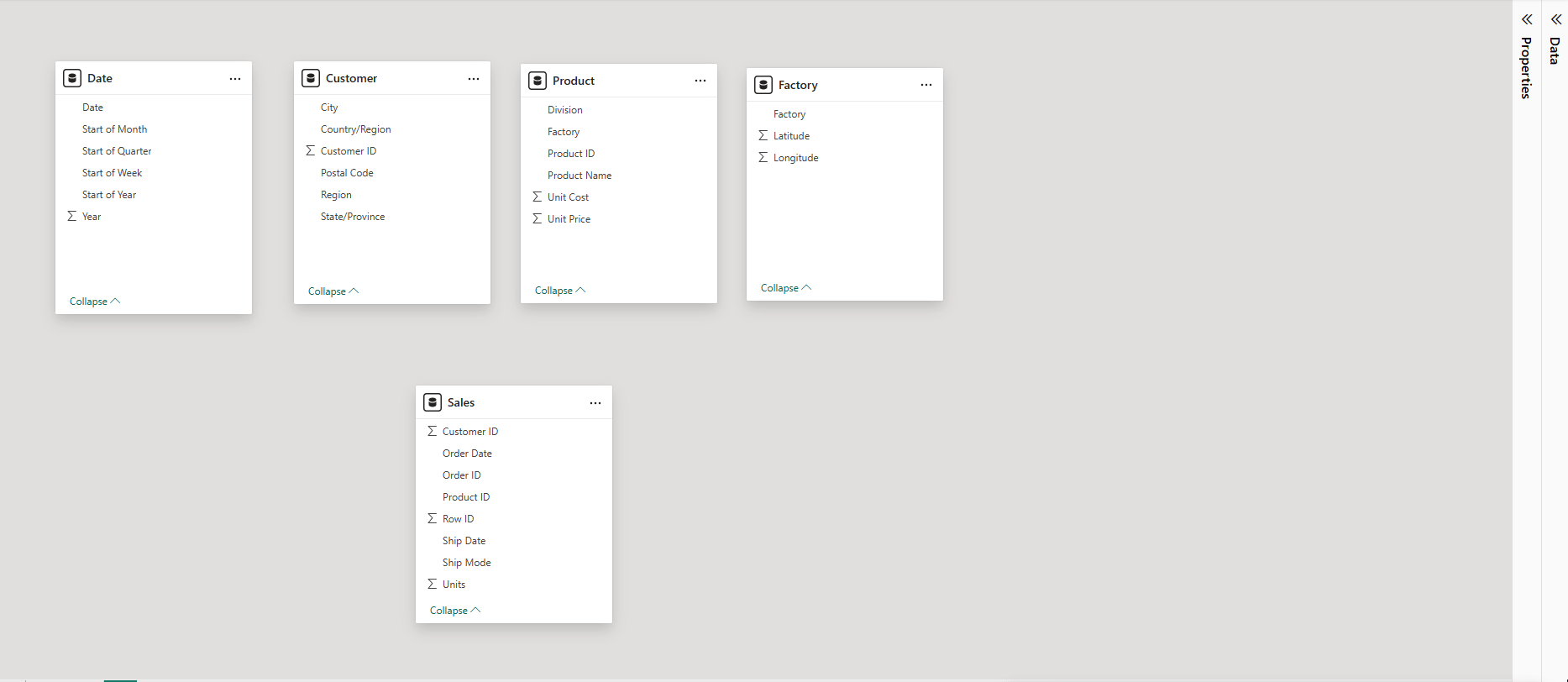Open the Data side tab

[1555, 50]
